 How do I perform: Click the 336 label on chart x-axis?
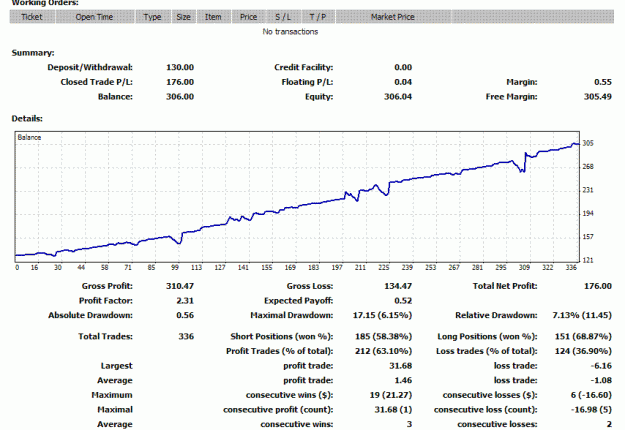pos(571,268)
